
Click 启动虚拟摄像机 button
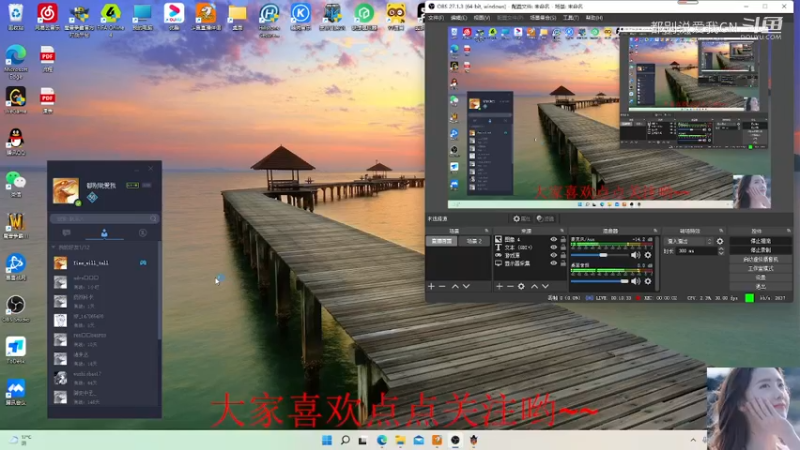pos(760,259)
